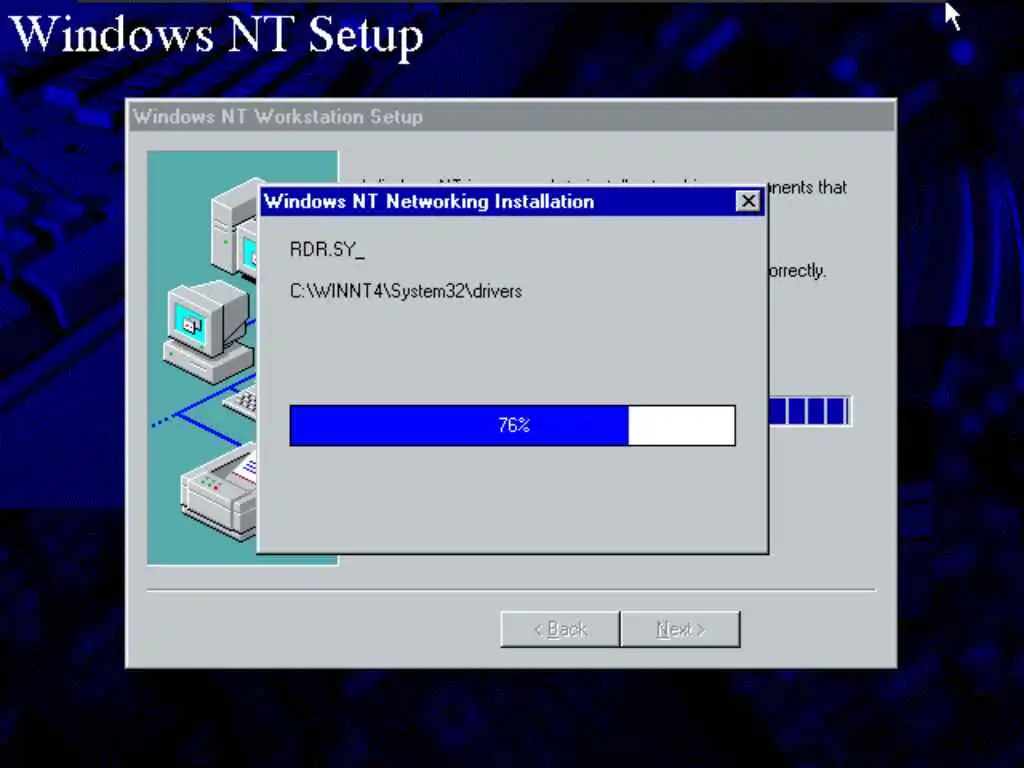Click the setup progress blocks behind the dialog
This screenshot has height=768, width=1024.
coord(810,411)
